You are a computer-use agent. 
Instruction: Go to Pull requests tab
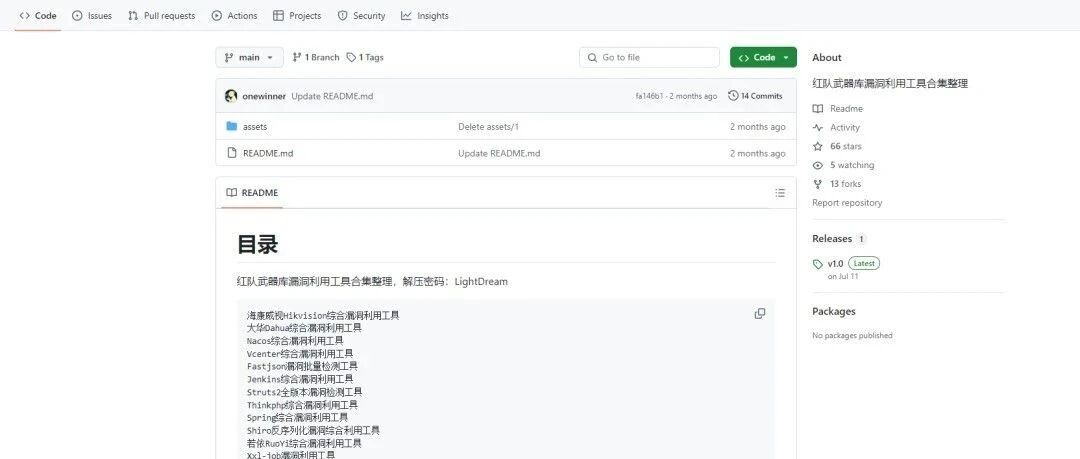pos(162,16)
